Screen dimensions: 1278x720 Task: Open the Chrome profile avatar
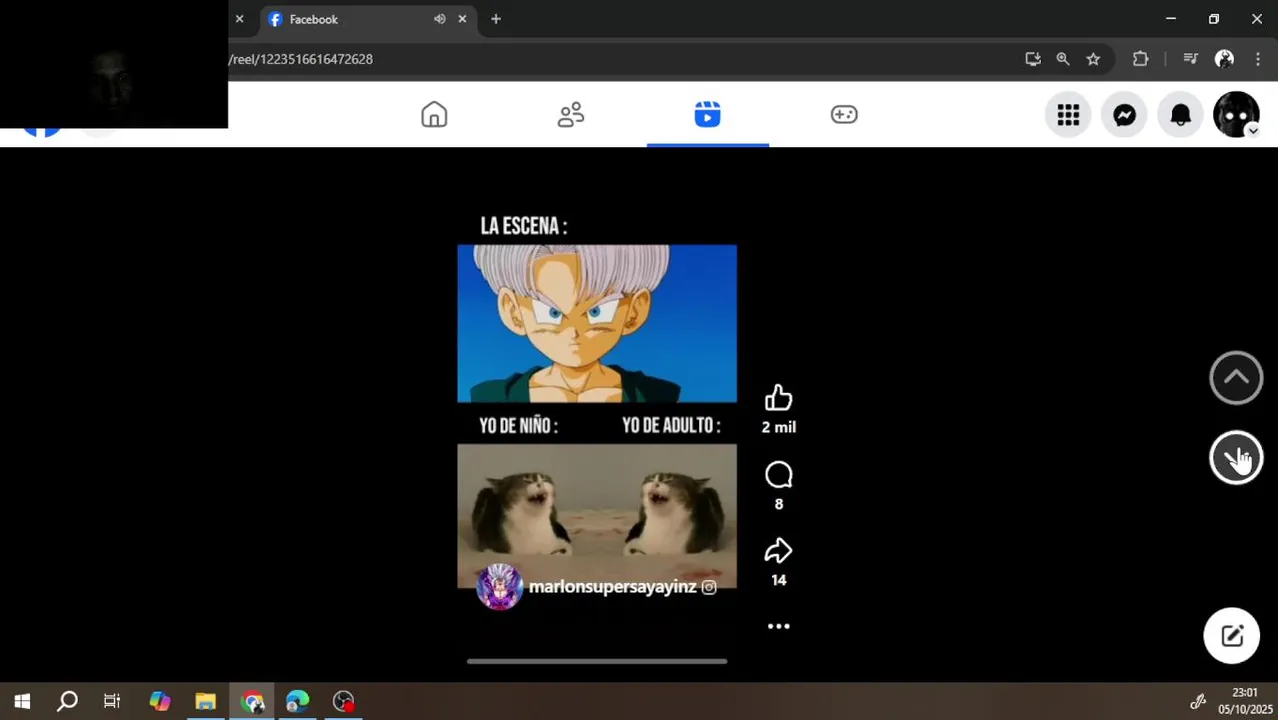pyautogui.click(x=1224, y=59)
